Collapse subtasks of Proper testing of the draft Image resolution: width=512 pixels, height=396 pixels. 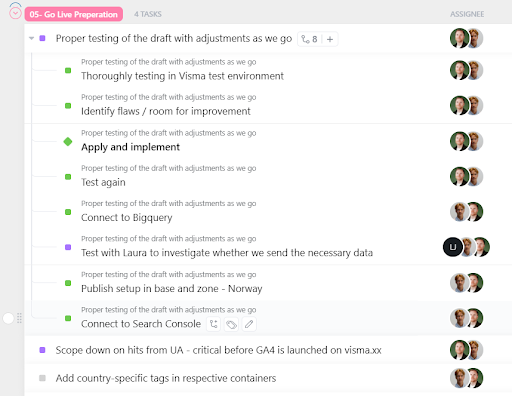[x=32, y=38]
